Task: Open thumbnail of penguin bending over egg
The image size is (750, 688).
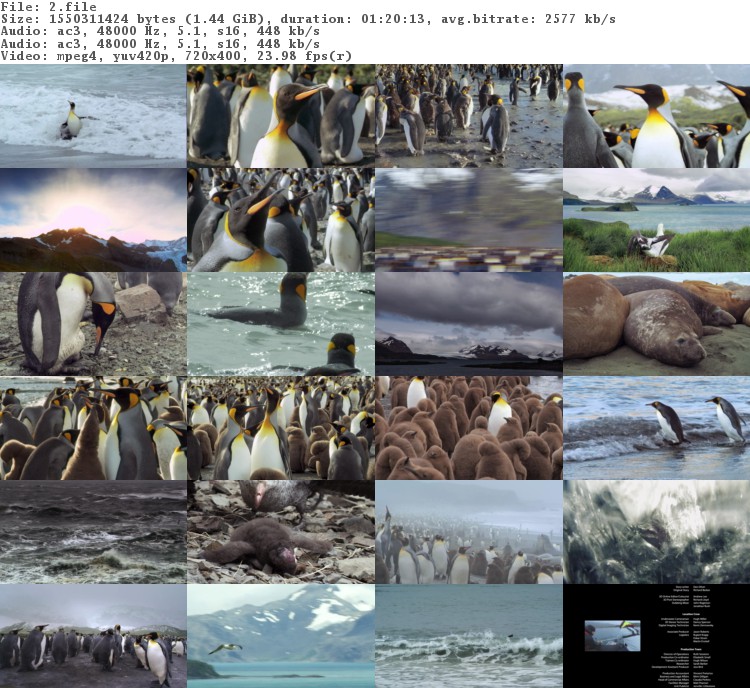Action: 93,324
